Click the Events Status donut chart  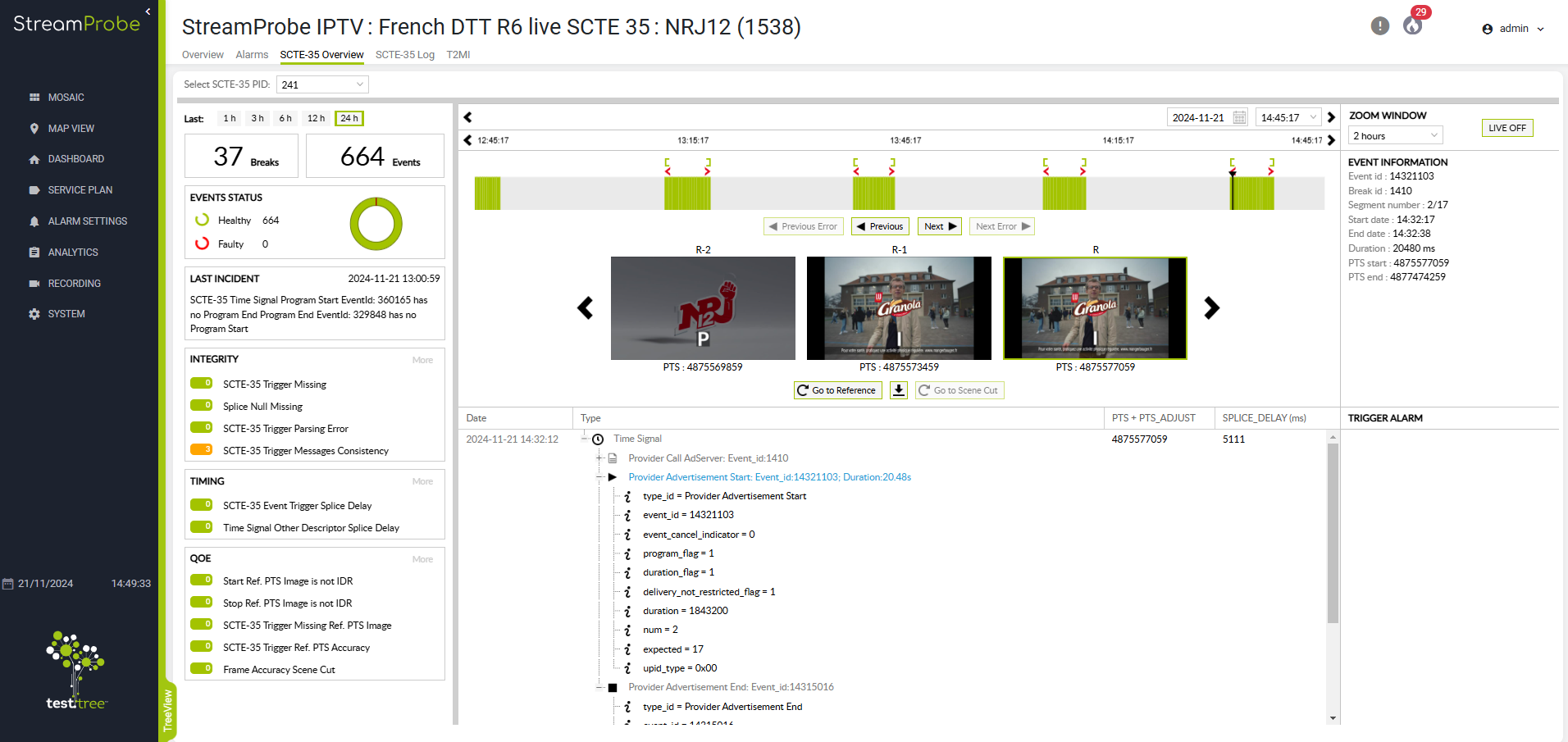coord(376,225)
